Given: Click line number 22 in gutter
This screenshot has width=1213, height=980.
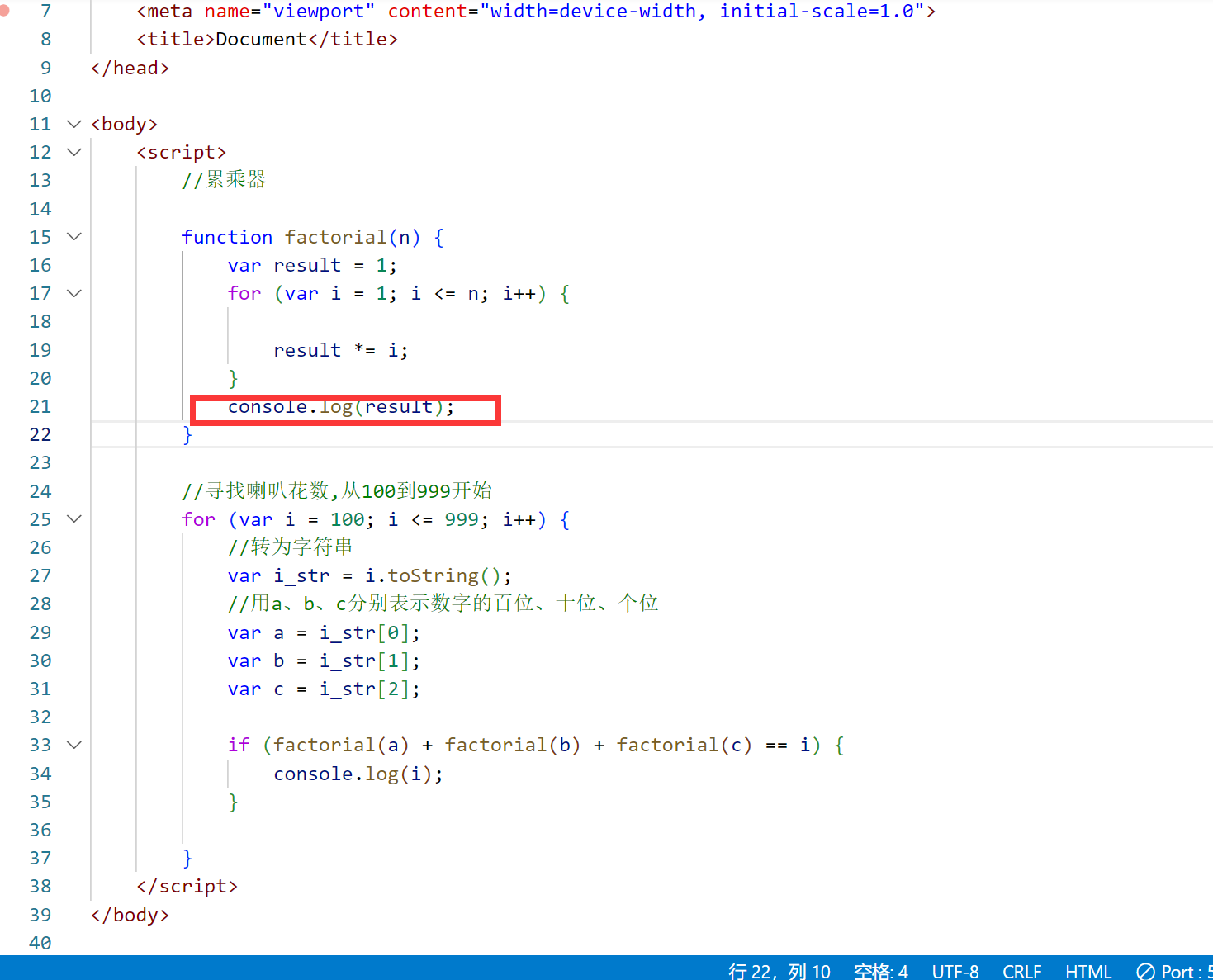Looking at the screenshot, I should click(x=40, y=434).
